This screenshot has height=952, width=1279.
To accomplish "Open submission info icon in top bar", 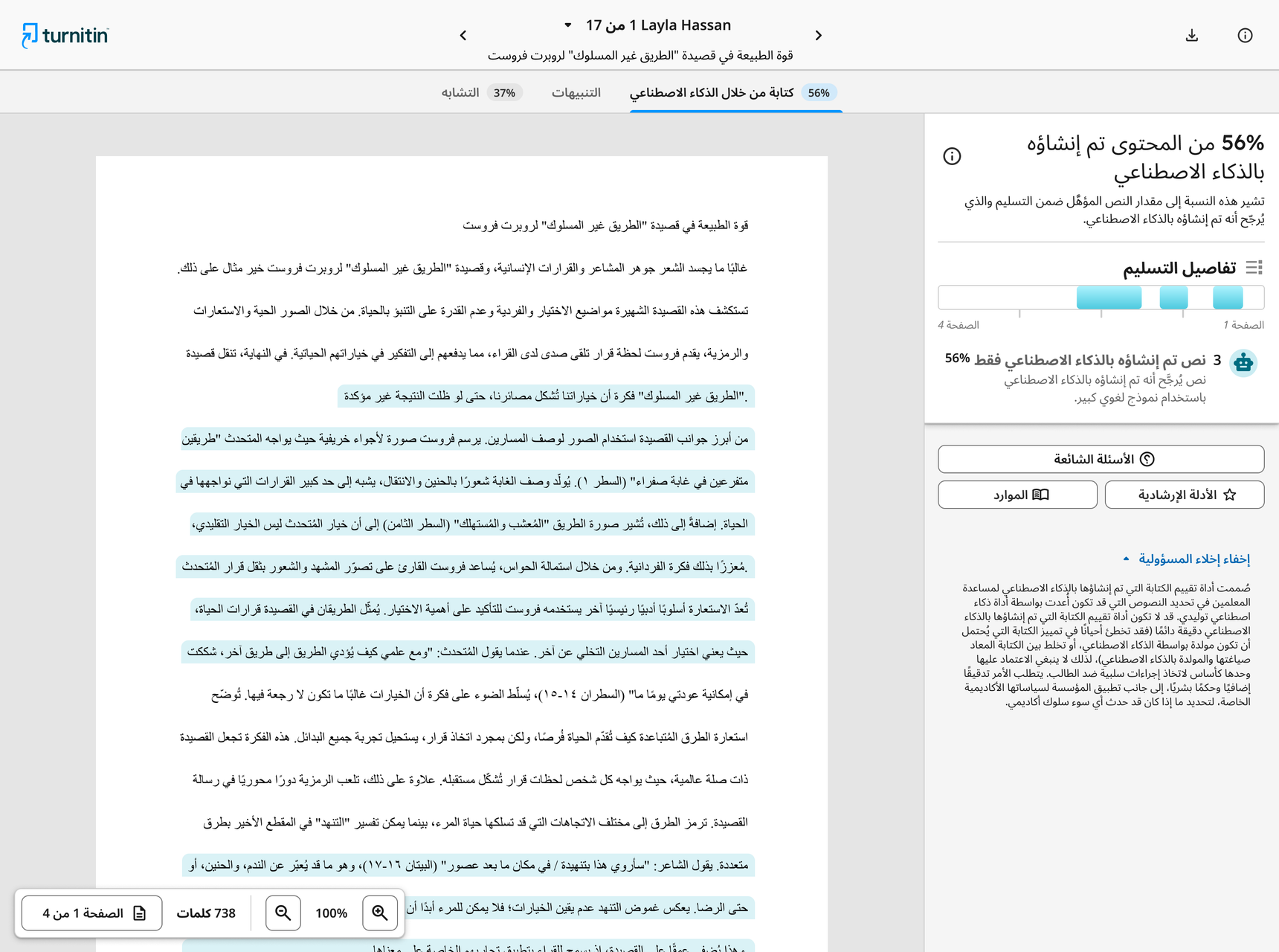I will tap(1245, 35).
